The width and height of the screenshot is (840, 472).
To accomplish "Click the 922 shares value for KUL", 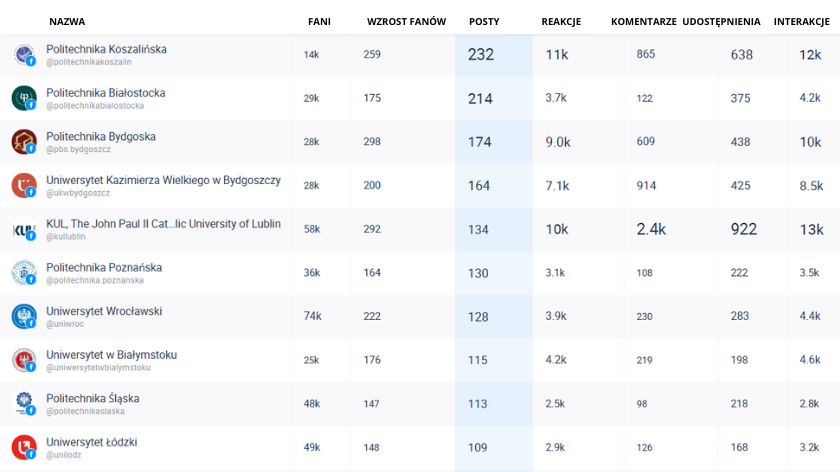I will (744, 229).
